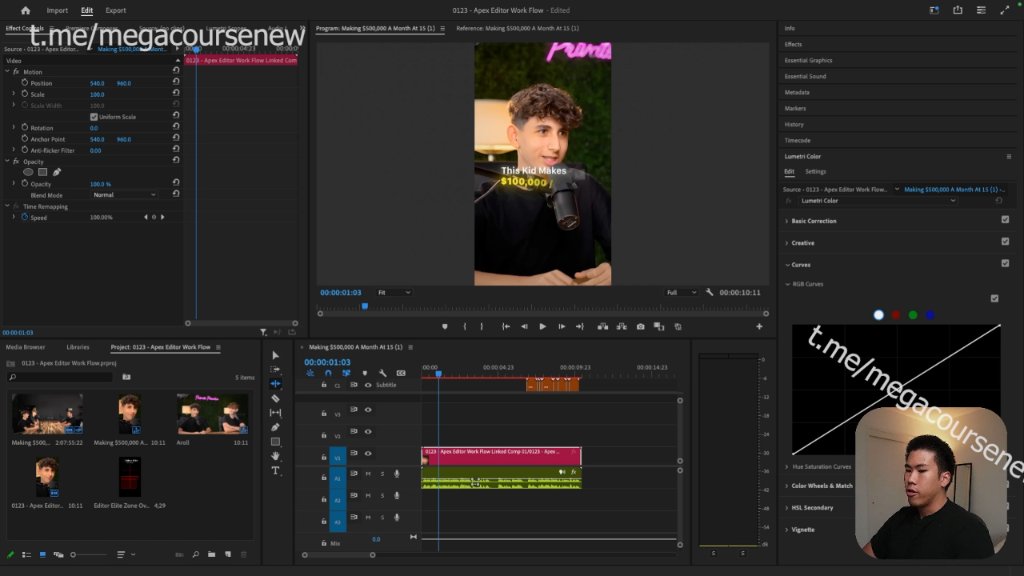
Task: Open the Markers panel
Action: click(x=795, y=108)
